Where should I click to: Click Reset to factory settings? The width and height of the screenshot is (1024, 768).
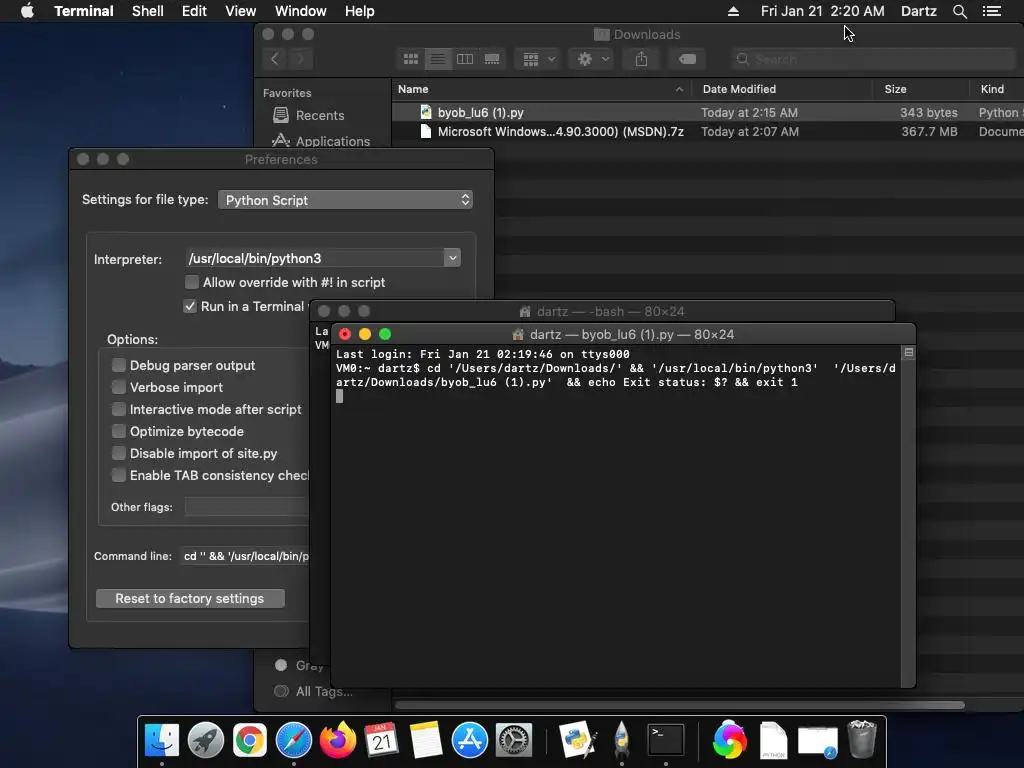(x=190, y=598)
